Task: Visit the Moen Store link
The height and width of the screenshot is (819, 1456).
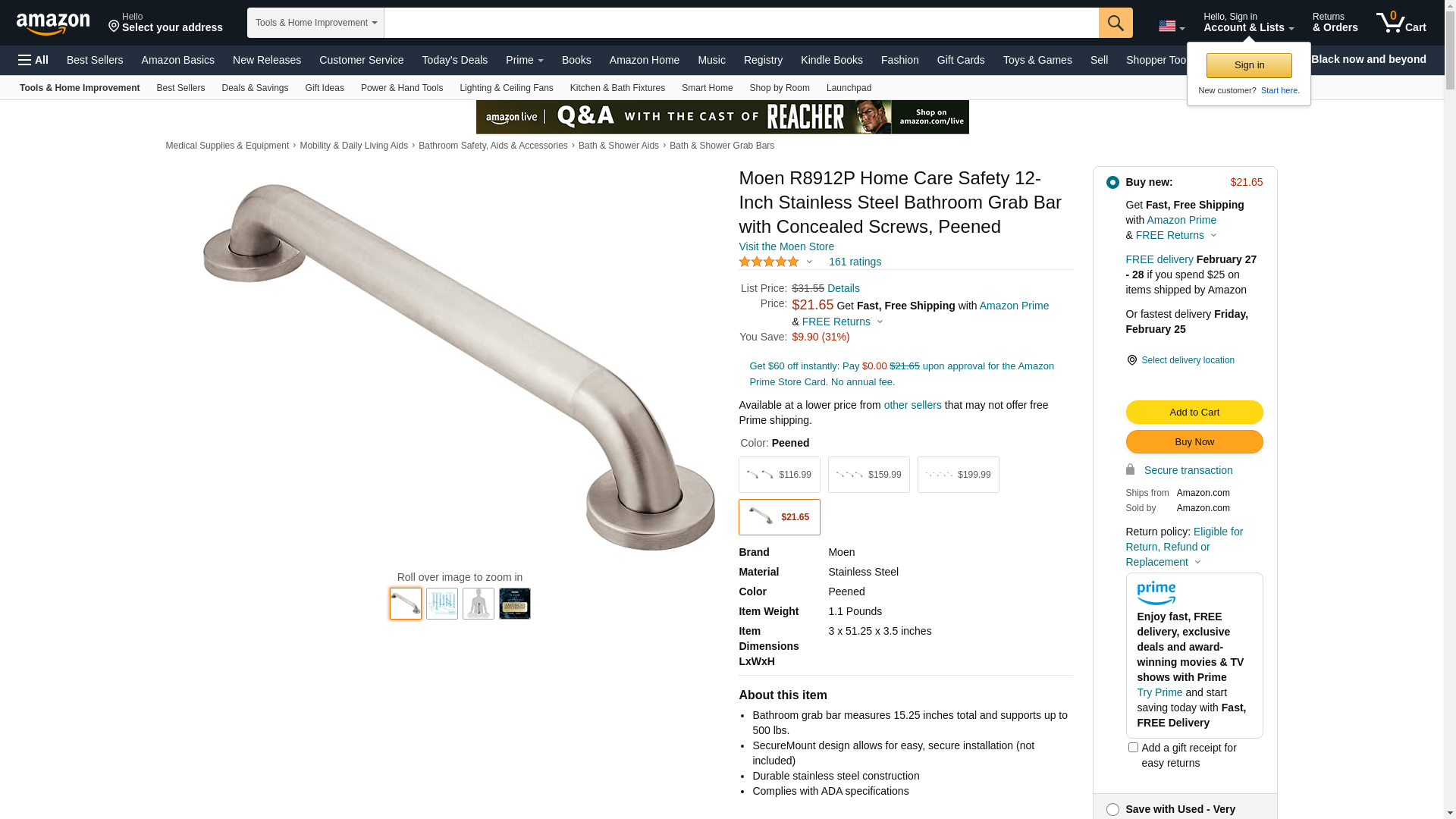Action: (x=786, y=246)
